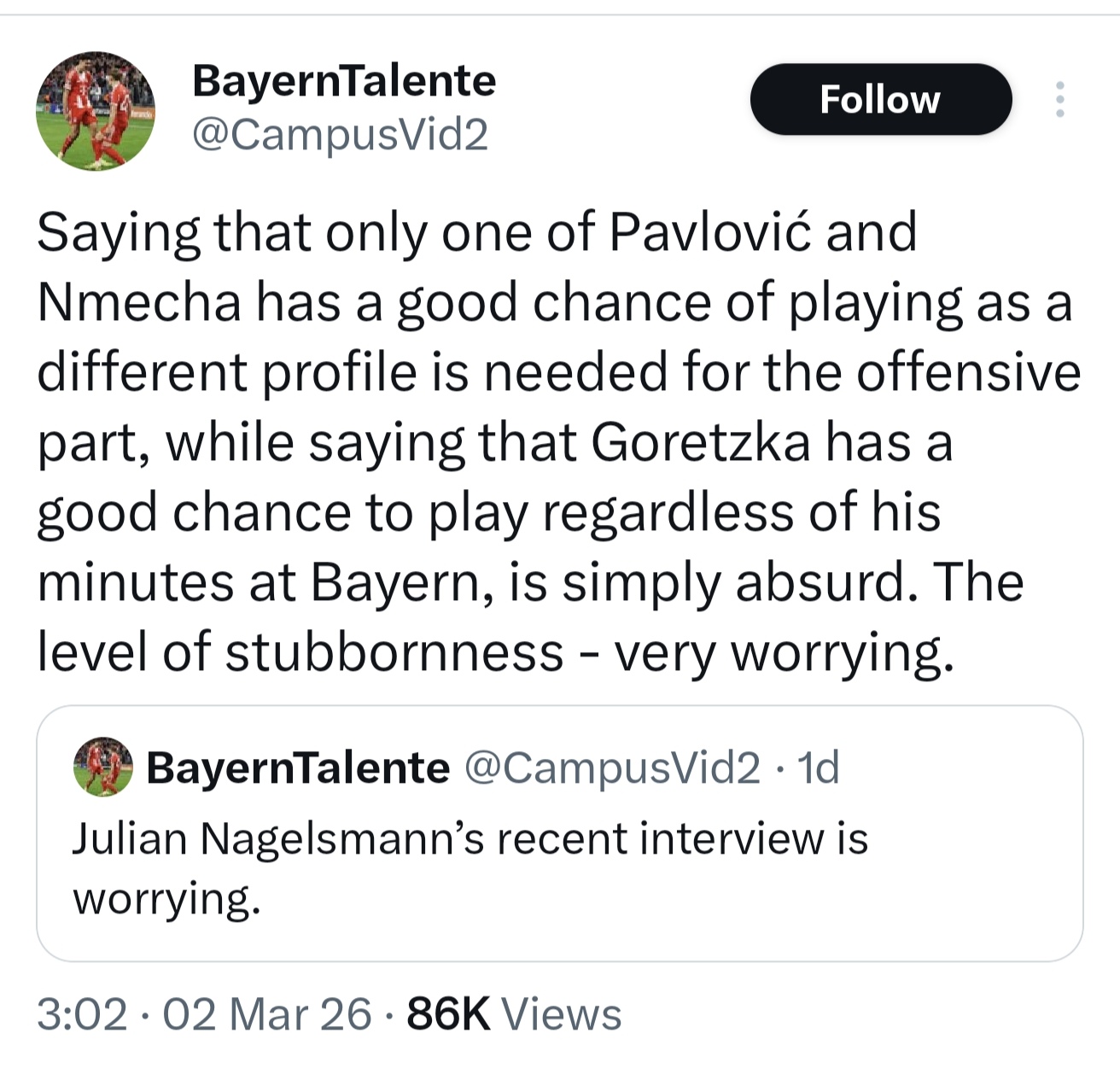Click the word 'worrying.' ending the quoted tweet

point(166,899)
